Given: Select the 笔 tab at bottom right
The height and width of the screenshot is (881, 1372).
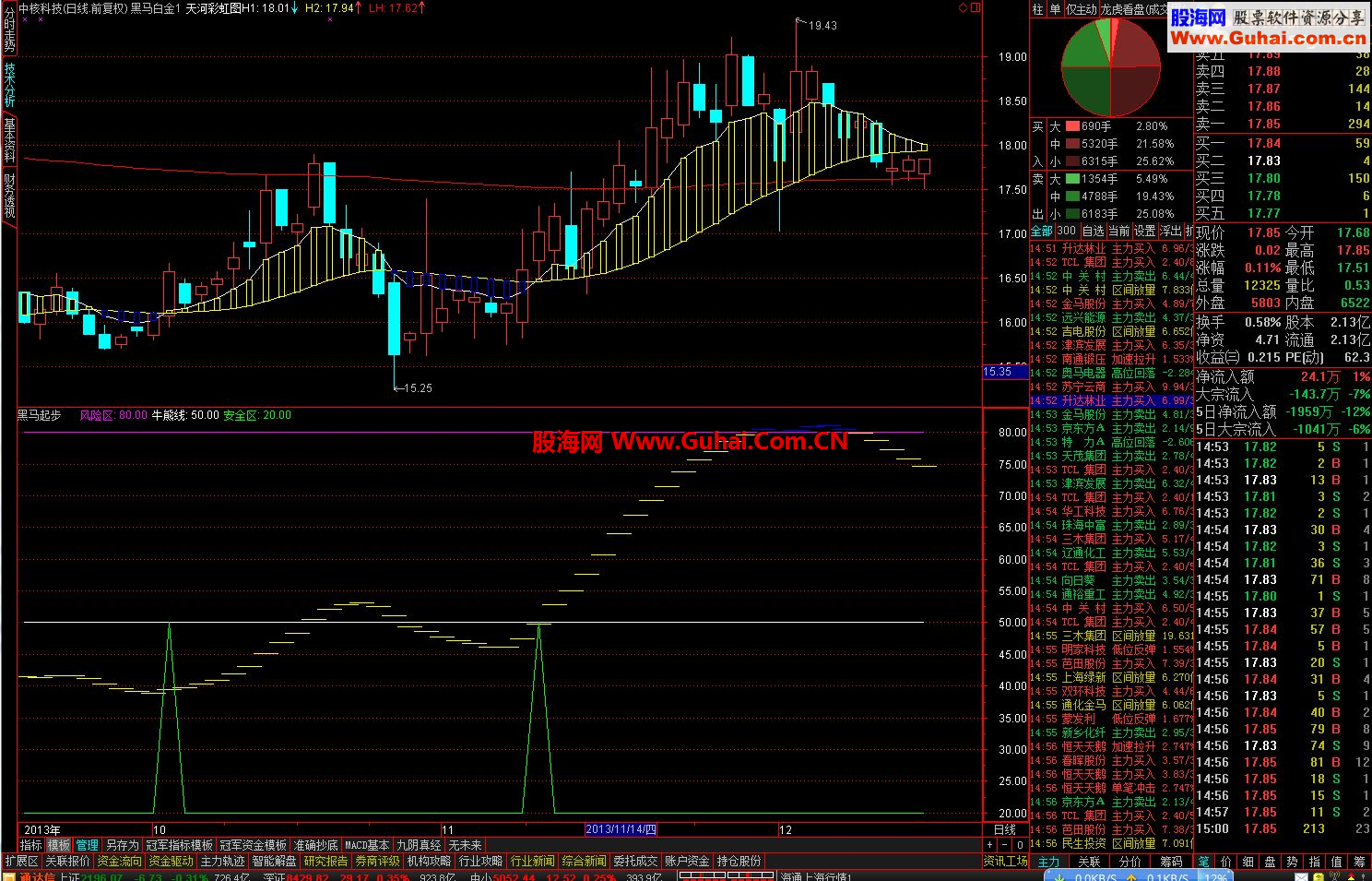Looking at the screenshot, I should pyautogui.click(x=1204, y=862).
